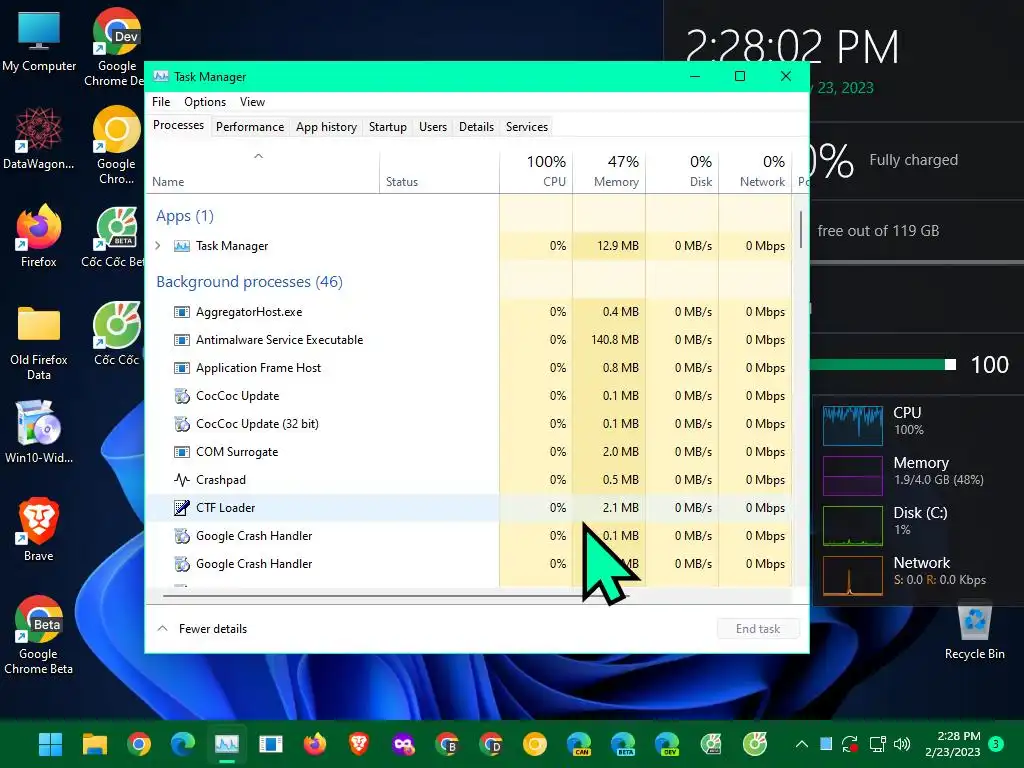
Task: Select the first Google Crash Handler row
Action: [469, 536]
